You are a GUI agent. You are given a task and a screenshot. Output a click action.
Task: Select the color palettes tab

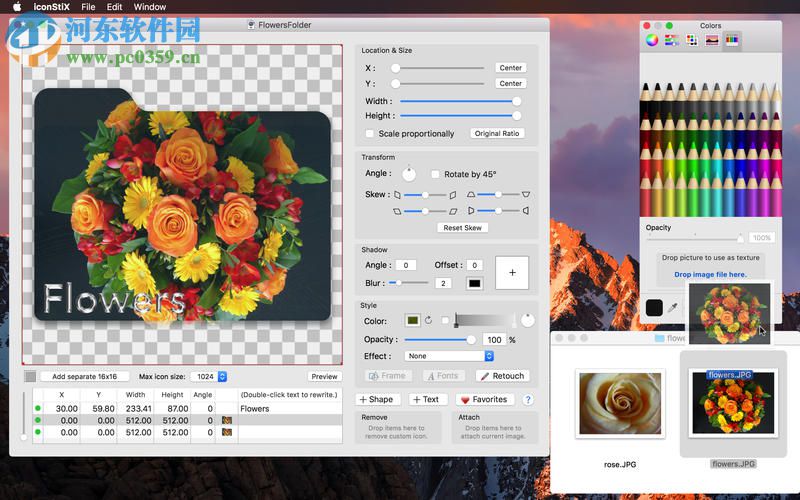pos(692,41)
